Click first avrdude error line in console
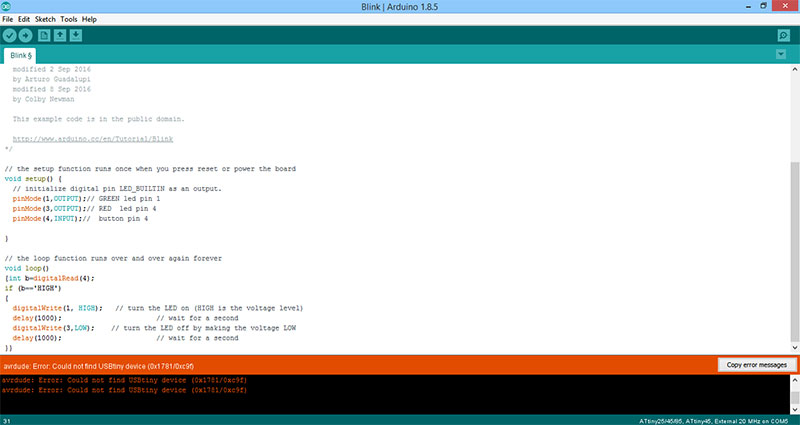The image size is (800, 425). (124, 380)
